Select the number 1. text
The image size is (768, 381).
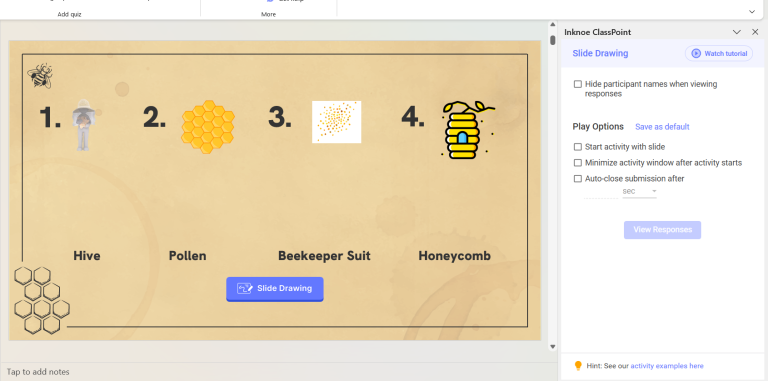click(x=50, y=118)
